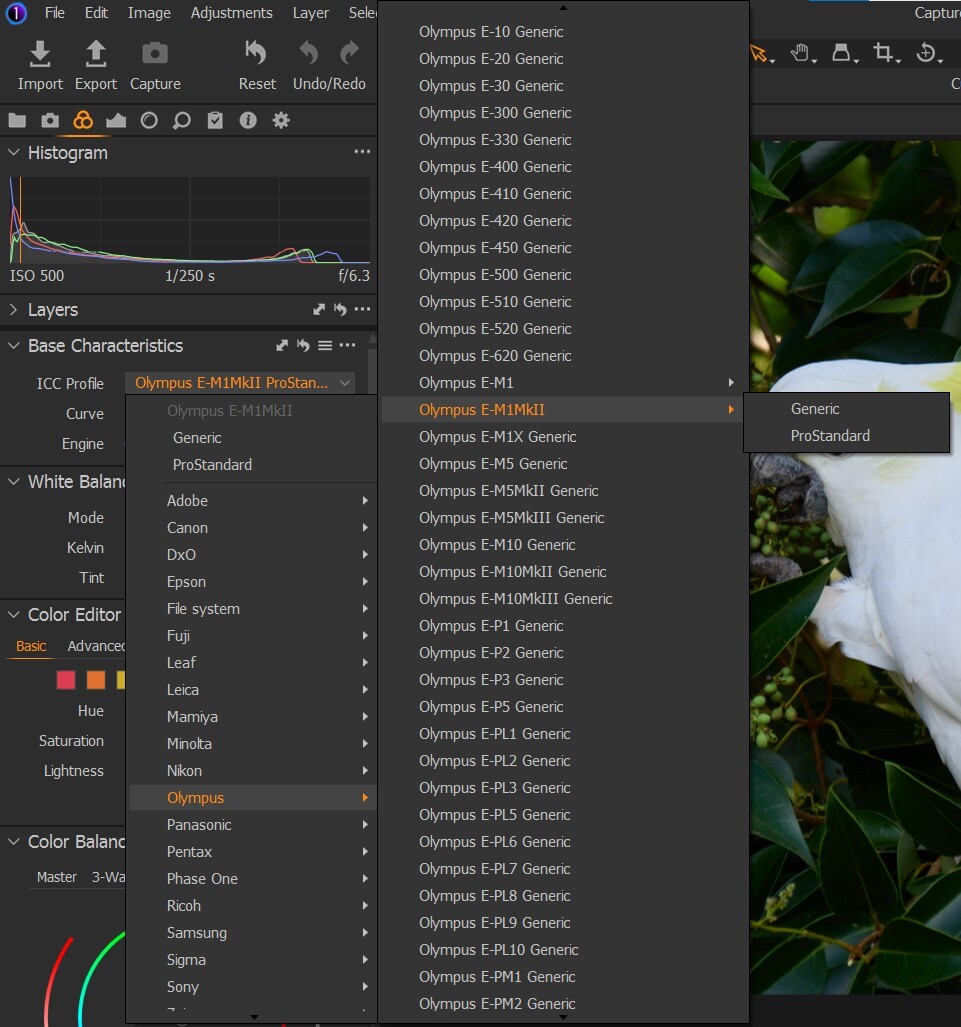Switch to Basic tab in Color Editor
The width and height of the screenshot is (961, 1027).
pos(31,646)
